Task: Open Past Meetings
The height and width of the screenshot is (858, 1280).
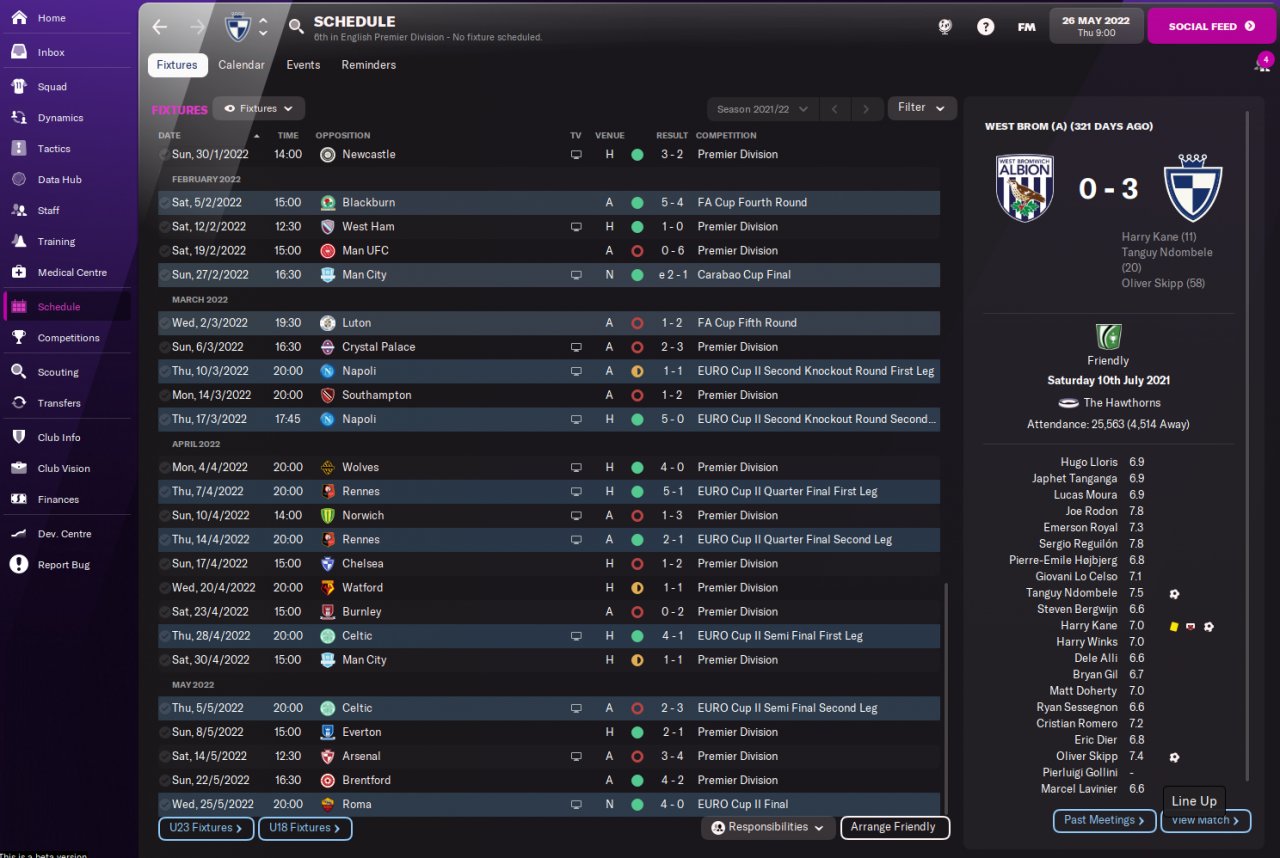Action: [x=1105, y=820]
